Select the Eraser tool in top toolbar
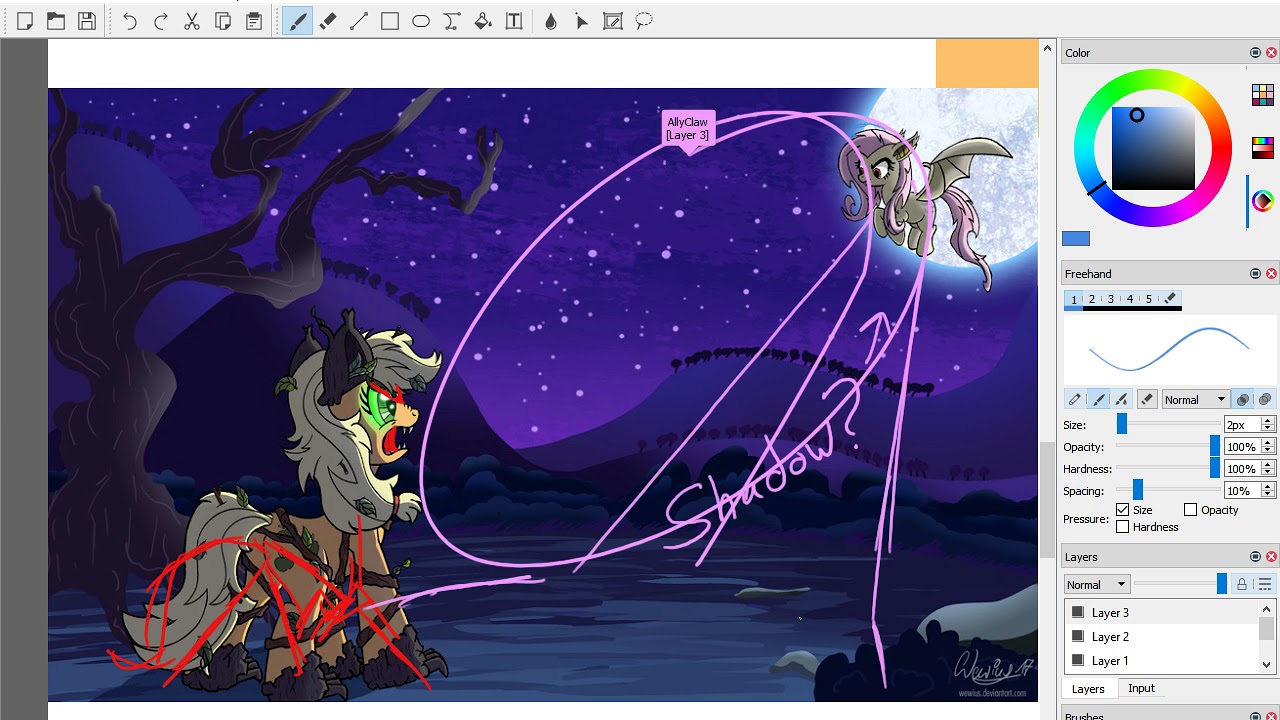 point(328,21)
